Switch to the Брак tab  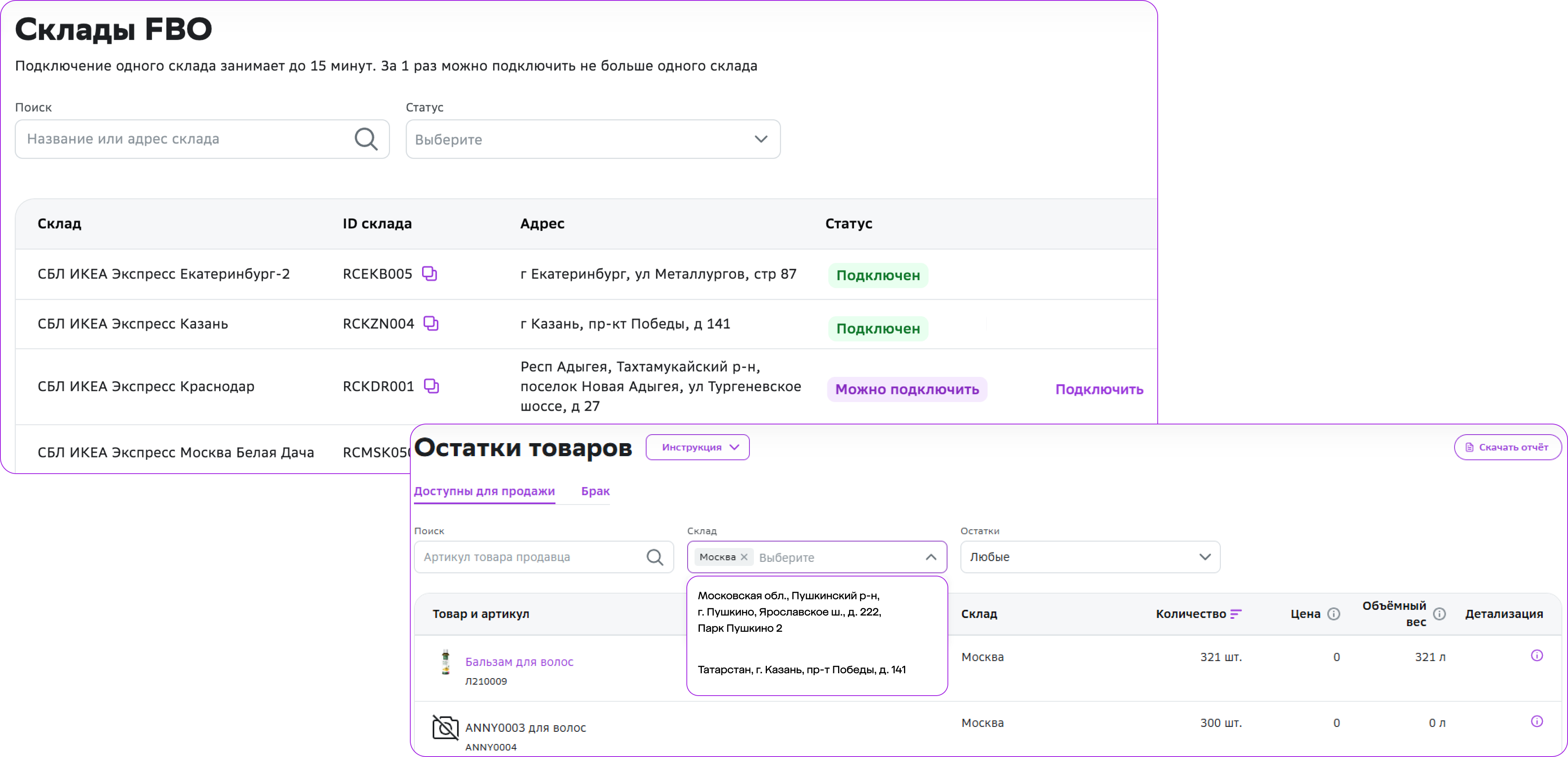pyautogui.click(x=595, y=491)
